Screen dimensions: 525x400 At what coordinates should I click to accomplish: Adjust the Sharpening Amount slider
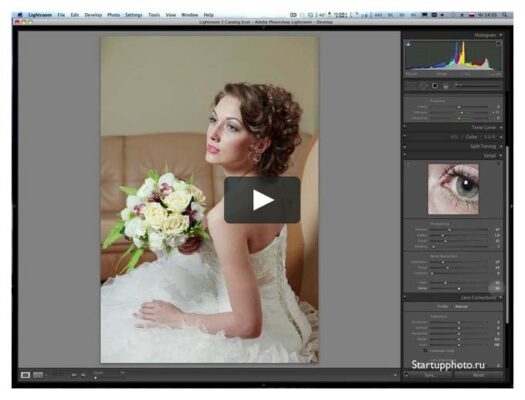(459, 230)
